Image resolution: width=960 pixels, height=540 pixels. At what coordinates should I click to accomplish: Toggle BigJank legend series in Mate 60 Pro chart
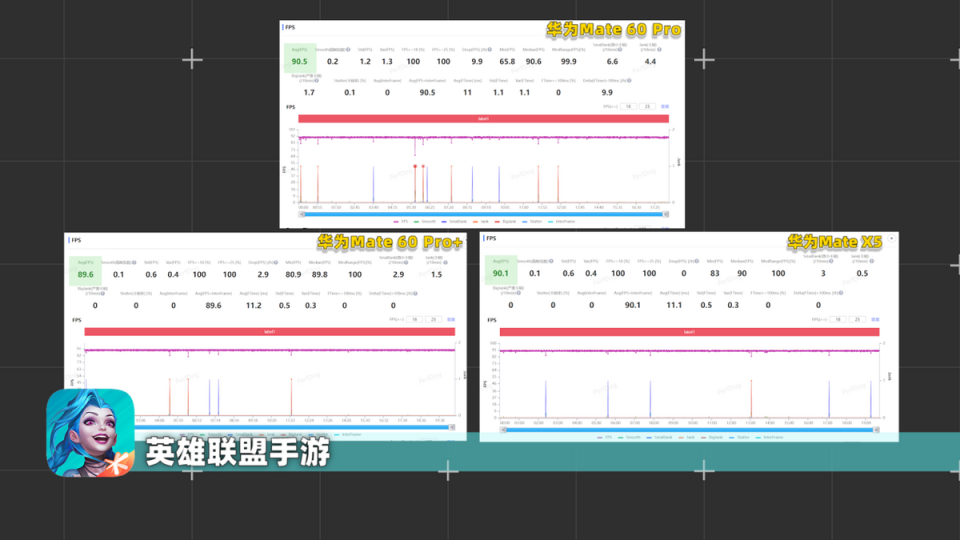(506, 222)
